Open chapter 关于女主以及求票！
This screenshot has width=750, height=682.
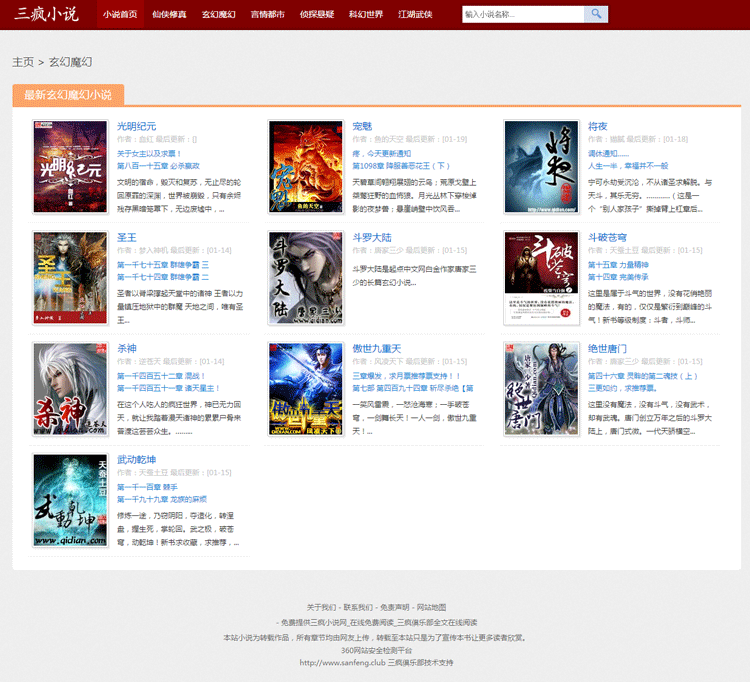149,154
